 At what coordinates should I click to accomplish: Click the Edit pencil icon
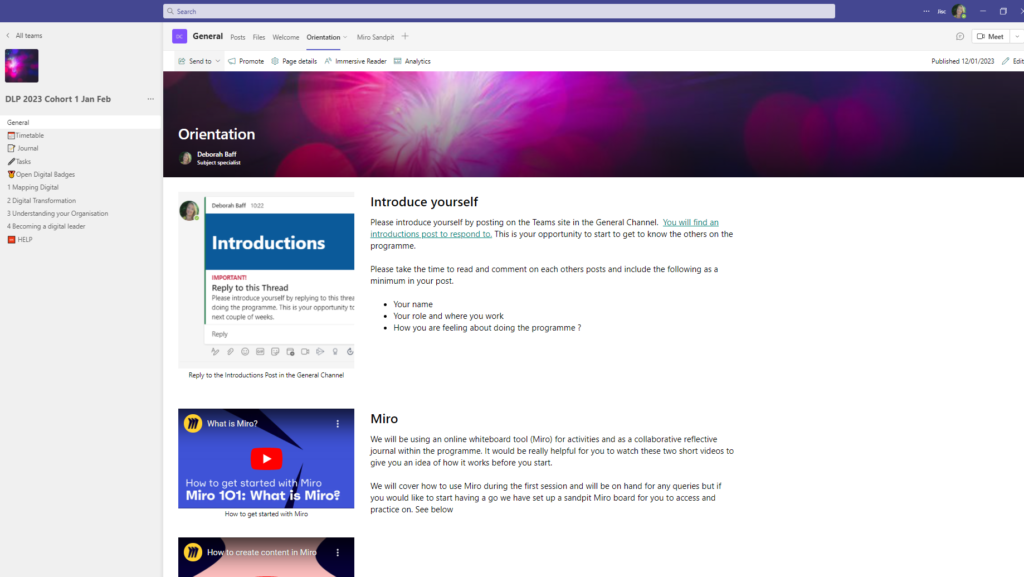[1006, 61]
